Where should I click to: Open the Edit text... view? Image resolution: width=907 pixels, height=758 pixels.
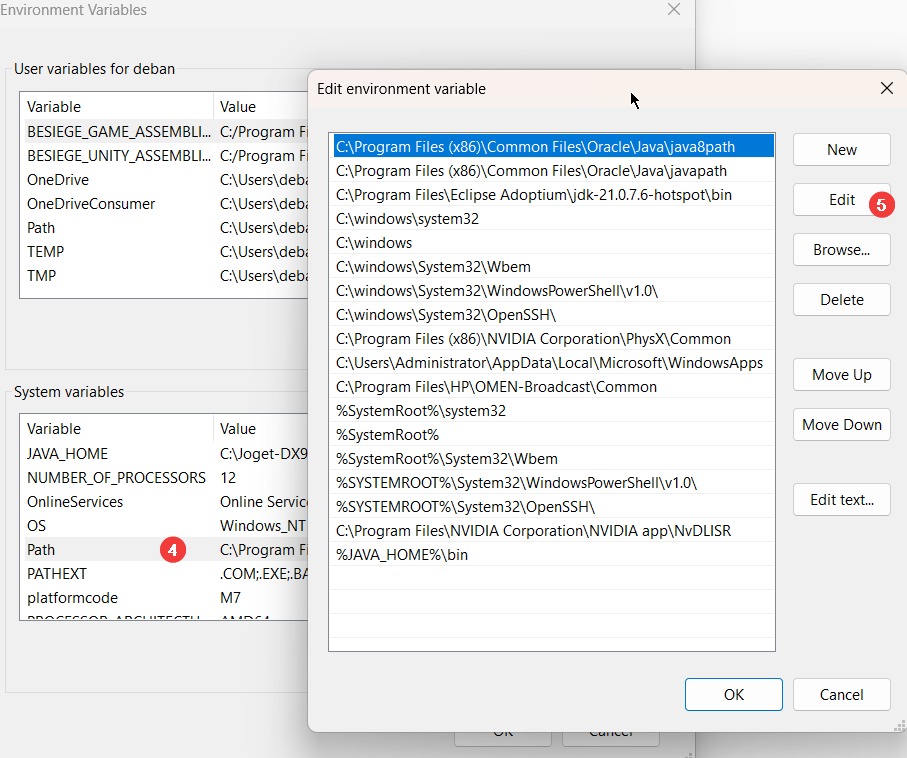tap(842, 500)
